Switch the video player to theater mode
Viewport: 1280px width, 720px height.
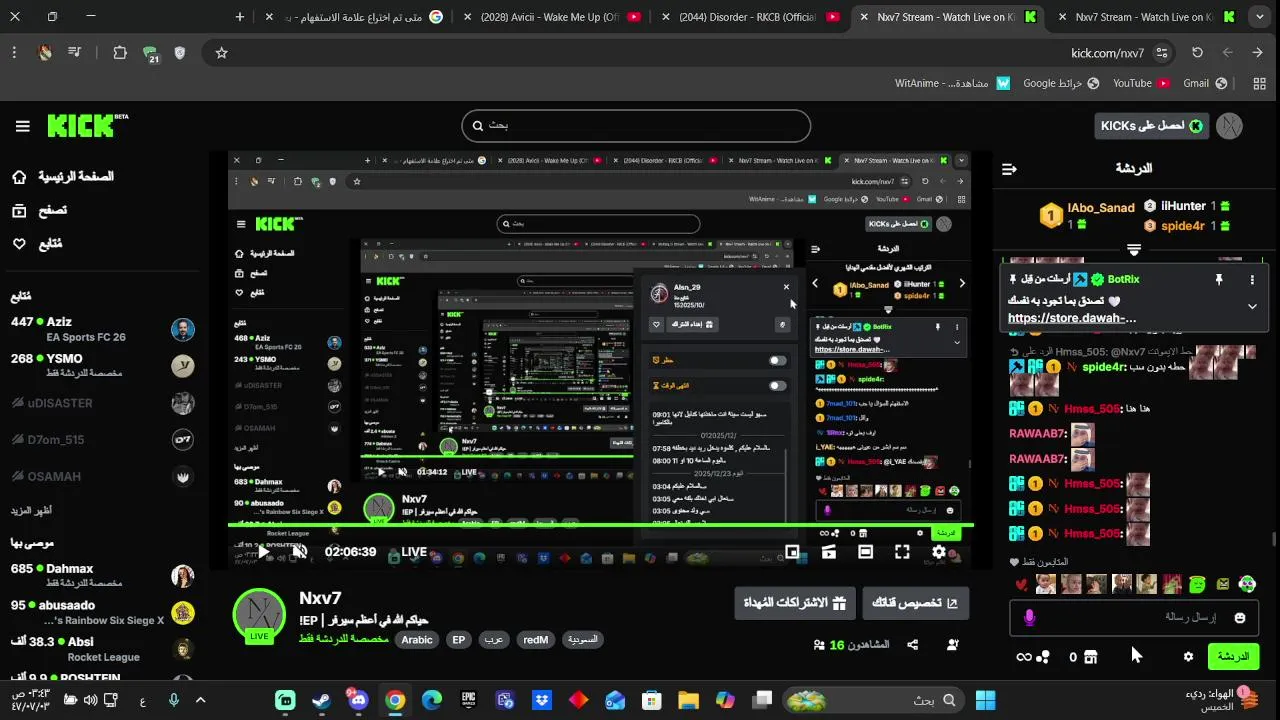click(x=866, y=552)
